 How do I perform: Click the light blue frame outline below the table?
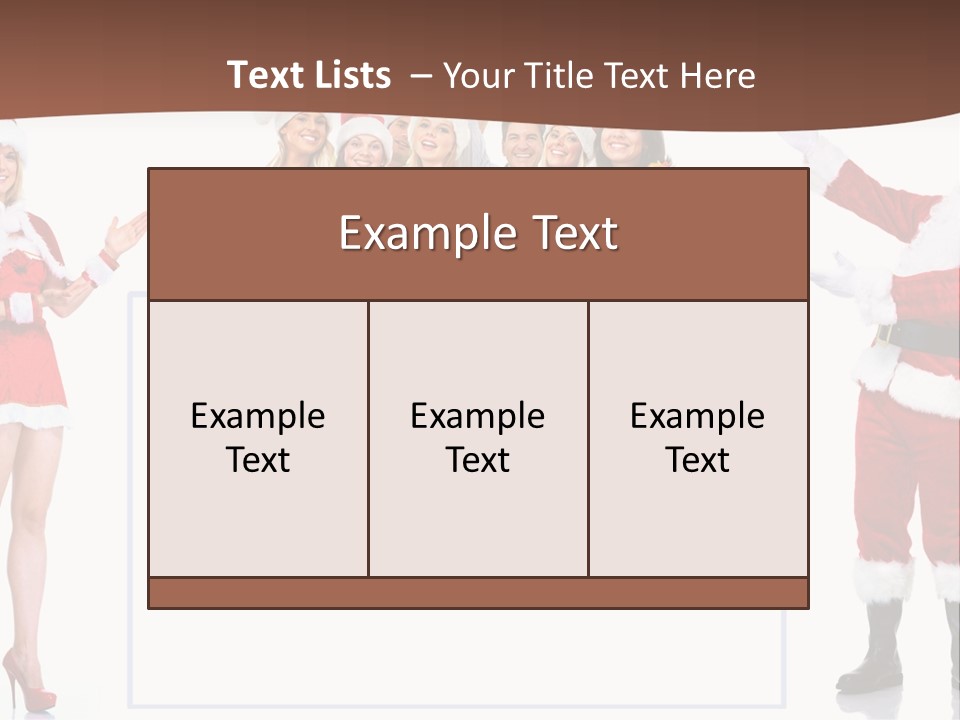456,705
